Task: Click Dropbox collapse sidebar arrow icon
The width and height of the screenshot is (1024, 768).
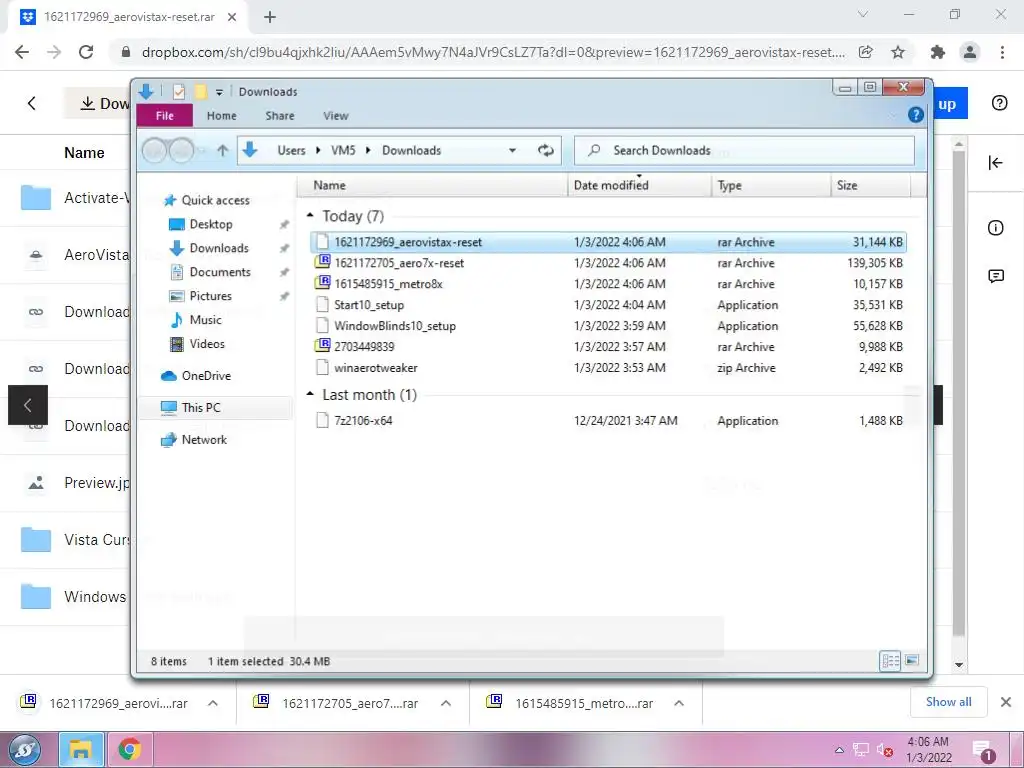Action: (995, 163)
